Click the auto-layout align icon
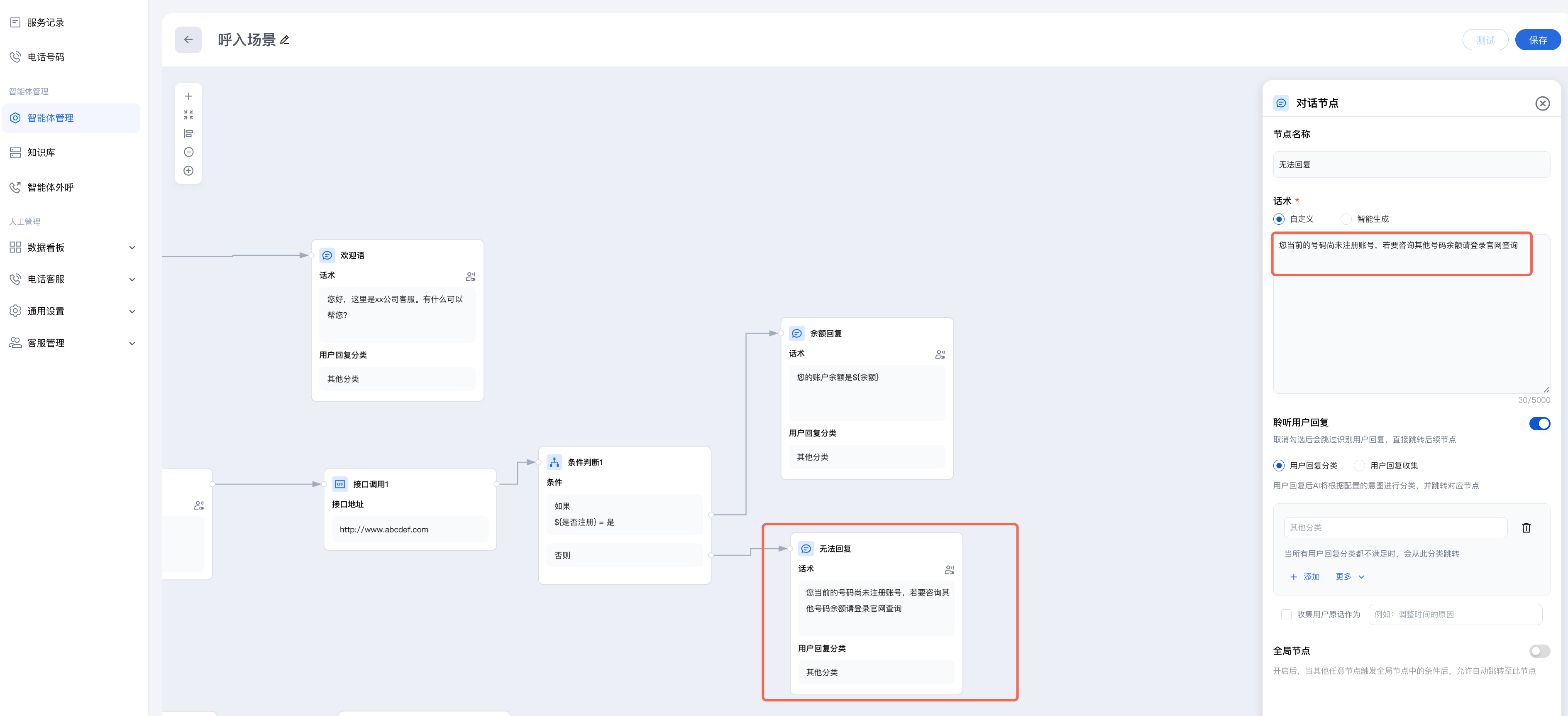This screenshot has height=716, width=1568. click(189, 133)
